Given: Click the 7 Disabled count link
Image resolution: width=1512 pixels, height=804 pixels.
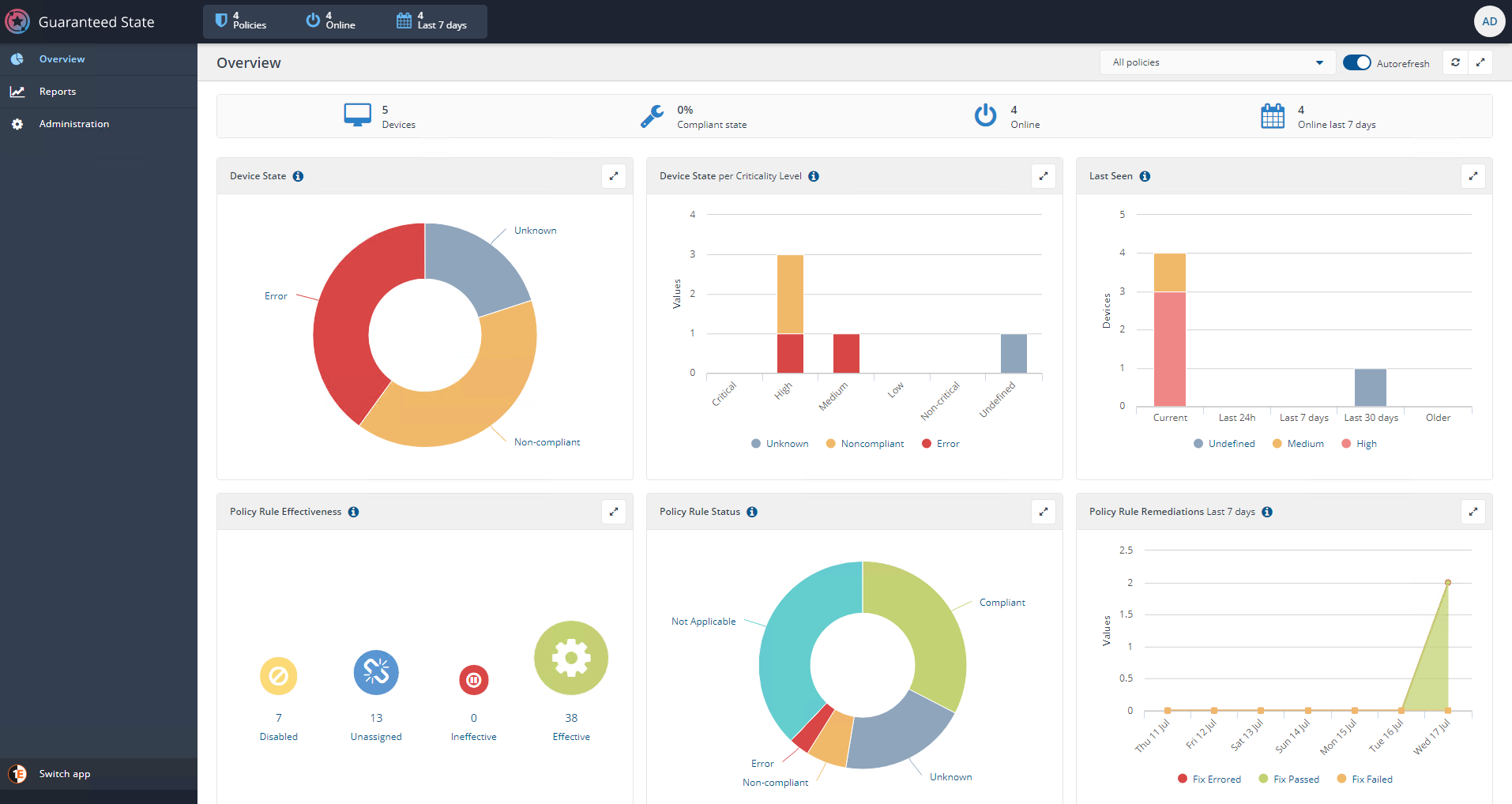Looking at the screenshot, I should (279, 718).
